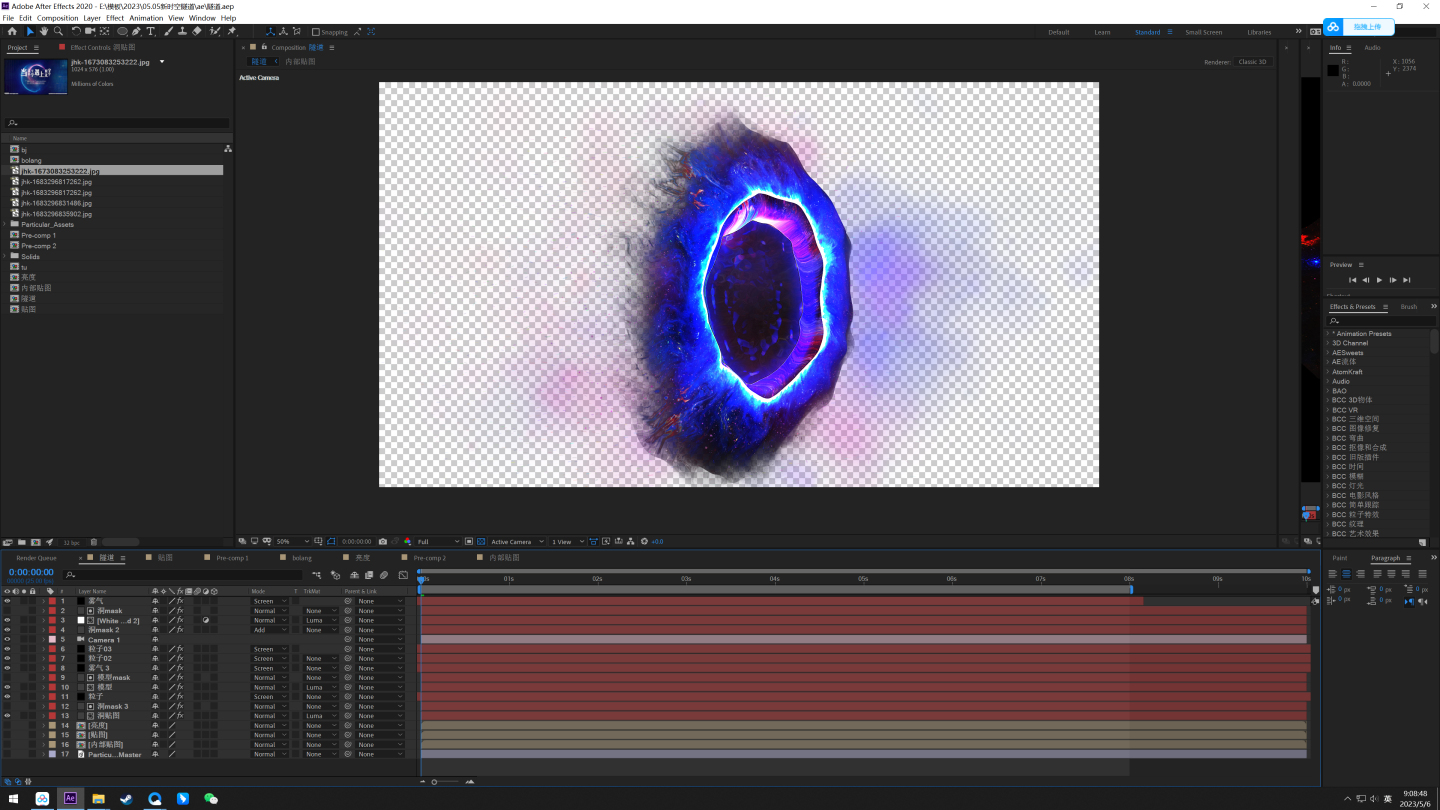This screenshot has width=1440, height=810.
Task: Open the Animation menu
Action: click(x=146, y=18)
